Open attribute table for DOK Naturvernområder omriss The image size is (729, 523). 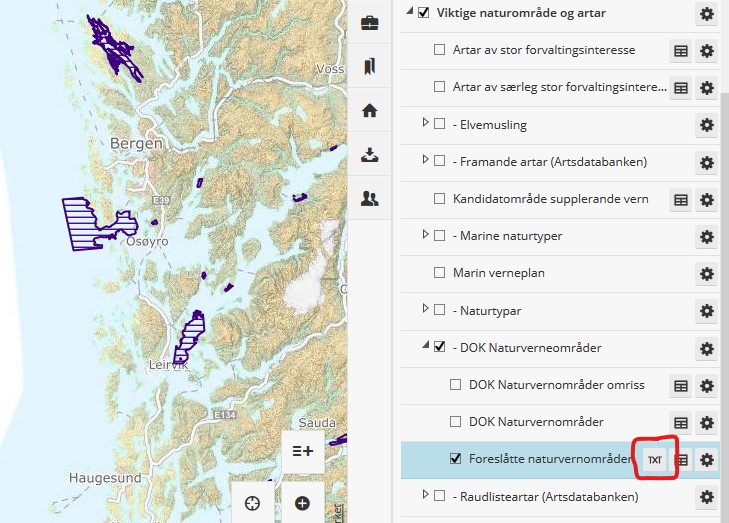click(681, 385)
